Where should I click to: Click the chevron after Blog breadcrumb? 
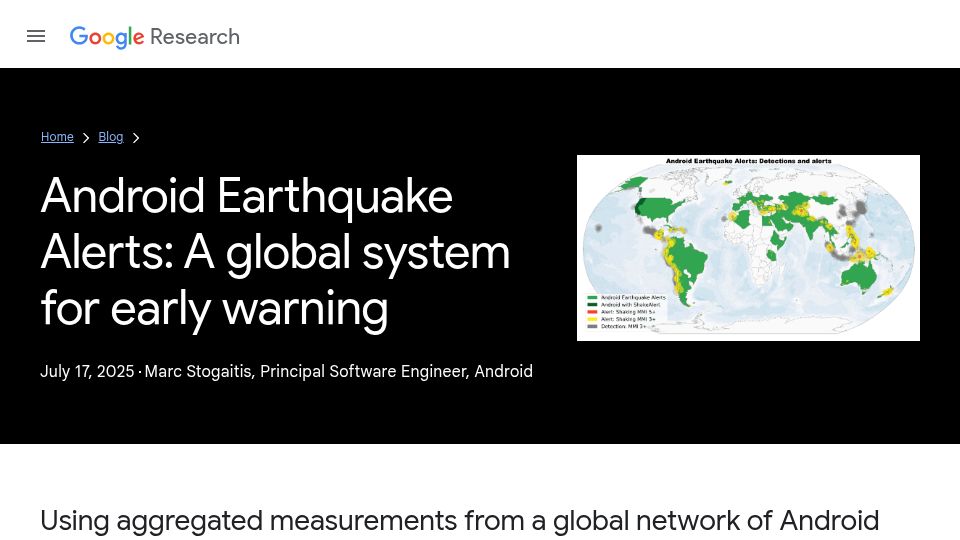(x=136, y=138)
